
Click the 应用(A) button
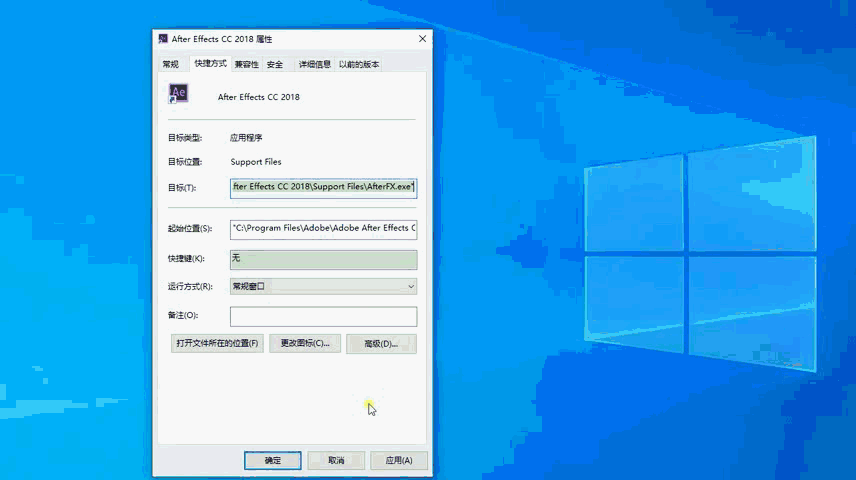point(399,460)
